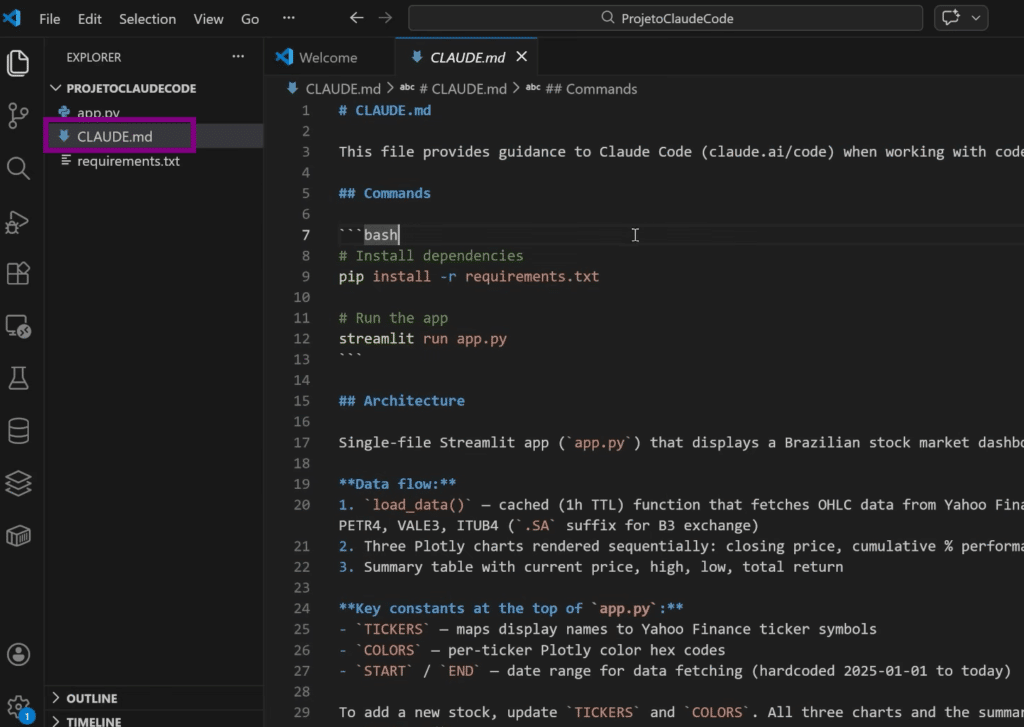Click the 'streamlit run app.py' line
1024x727 pixels.
(423, 339)
